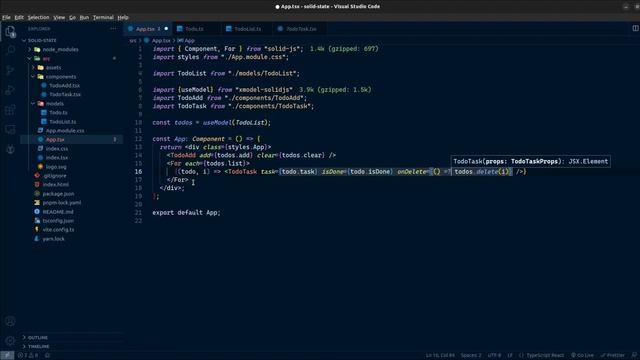Image resolution: width=640 pixels, height=360 pixels.
Task: Open the Run and Debug view
Action: point(10,90)
